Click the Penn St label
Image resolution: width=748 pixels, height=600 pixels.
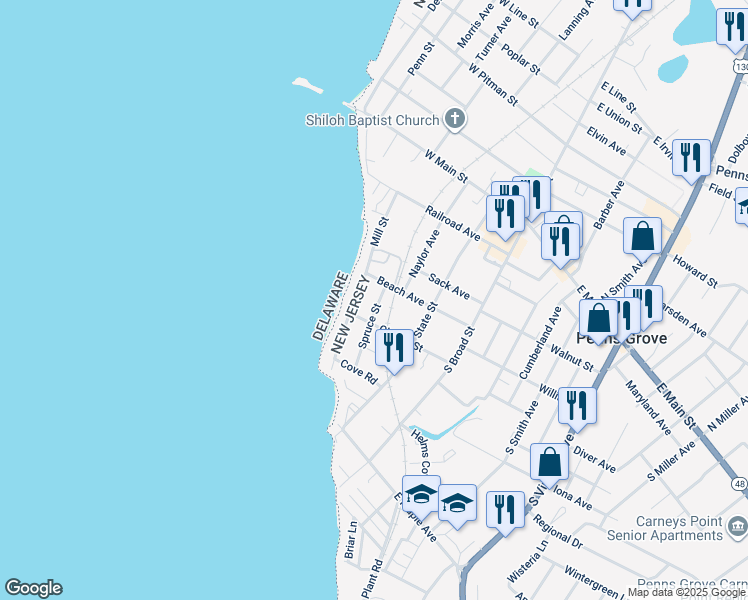(421, 59)
